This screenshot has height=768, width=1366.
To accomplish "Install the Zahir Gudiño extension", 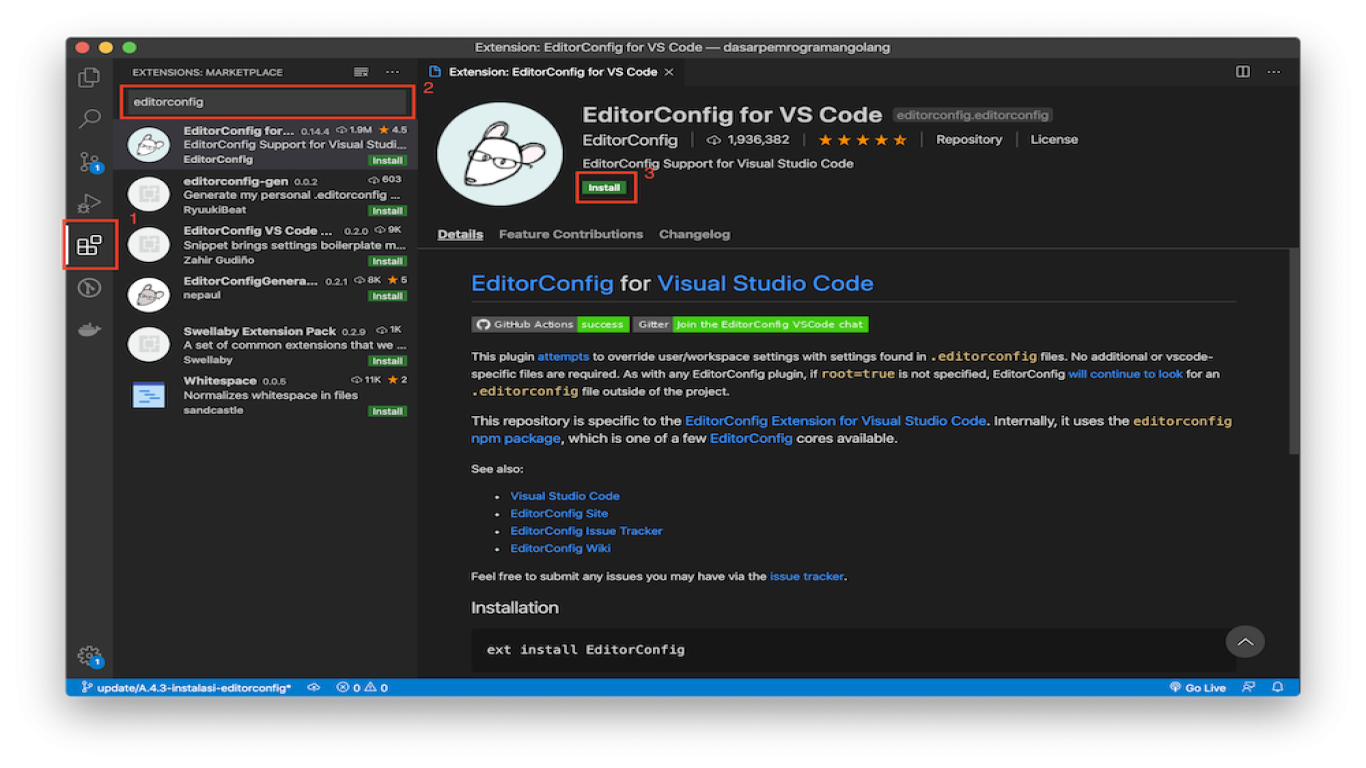I will tap(387, 261).
